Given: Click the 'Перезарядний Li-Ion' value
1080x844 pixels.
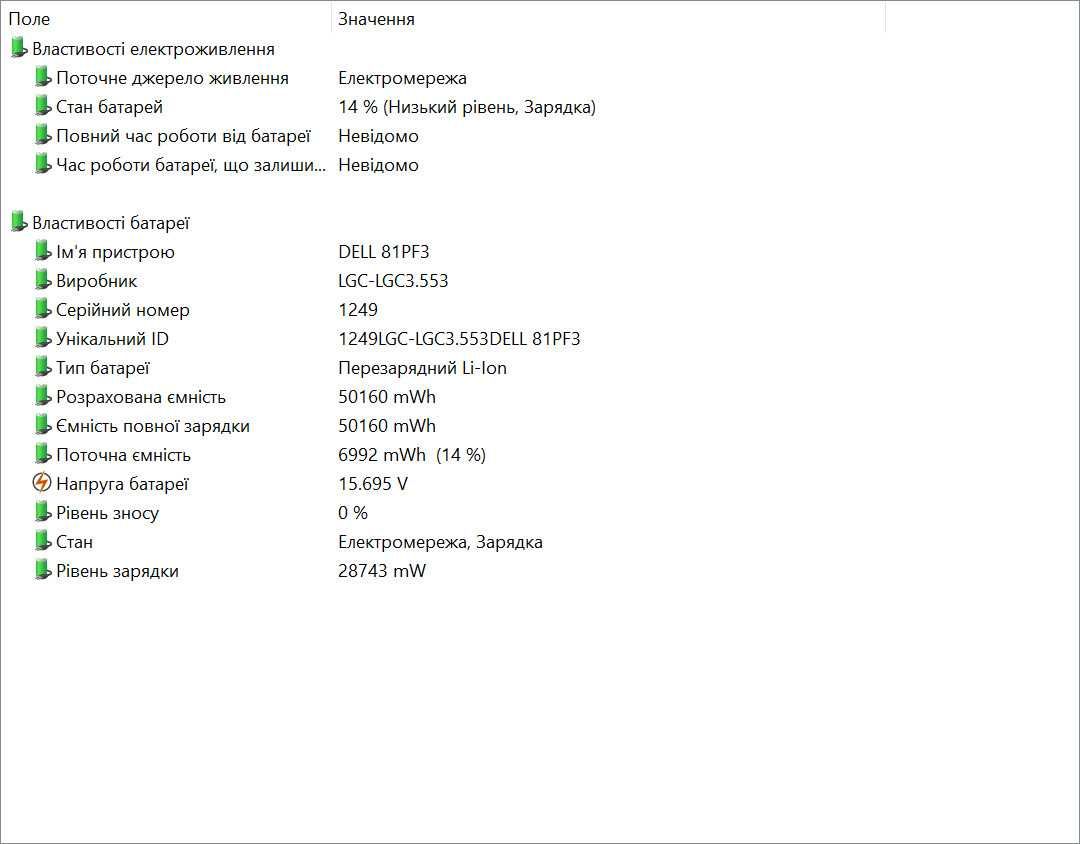Looking at the screenshot, I should click(422, 367).
